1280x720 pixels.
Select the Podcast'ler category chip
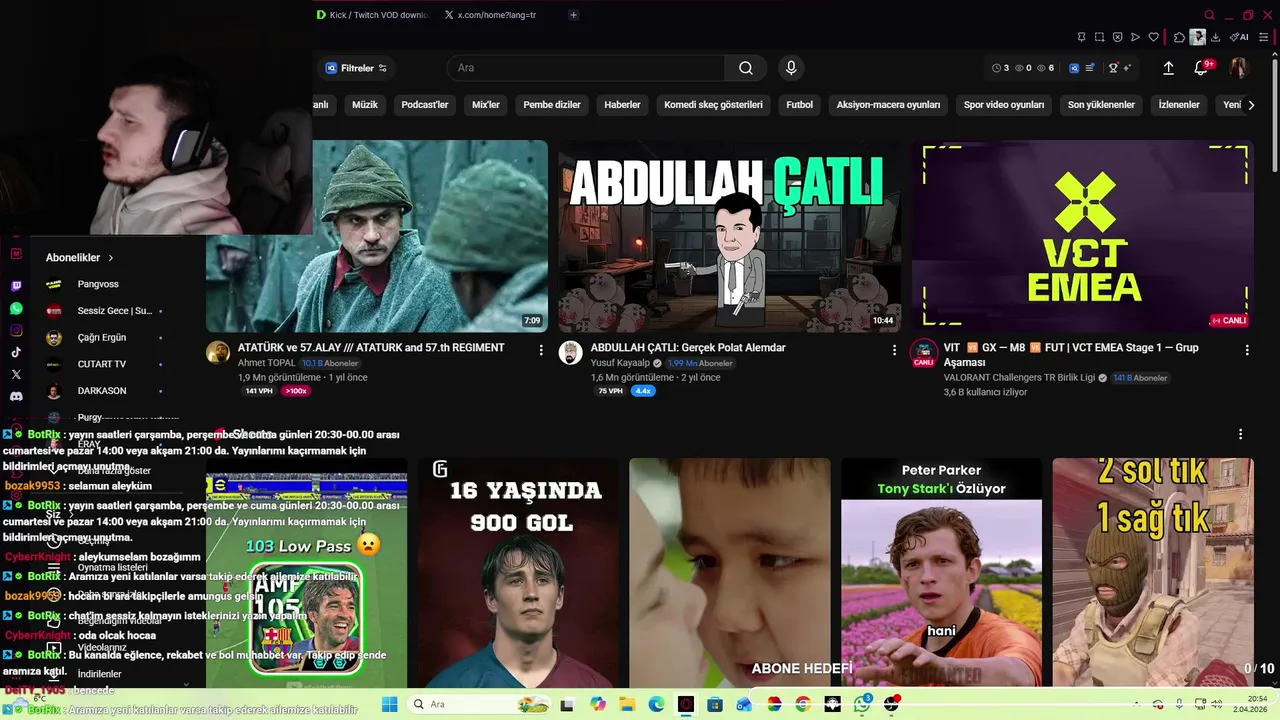tap(425, 105)
